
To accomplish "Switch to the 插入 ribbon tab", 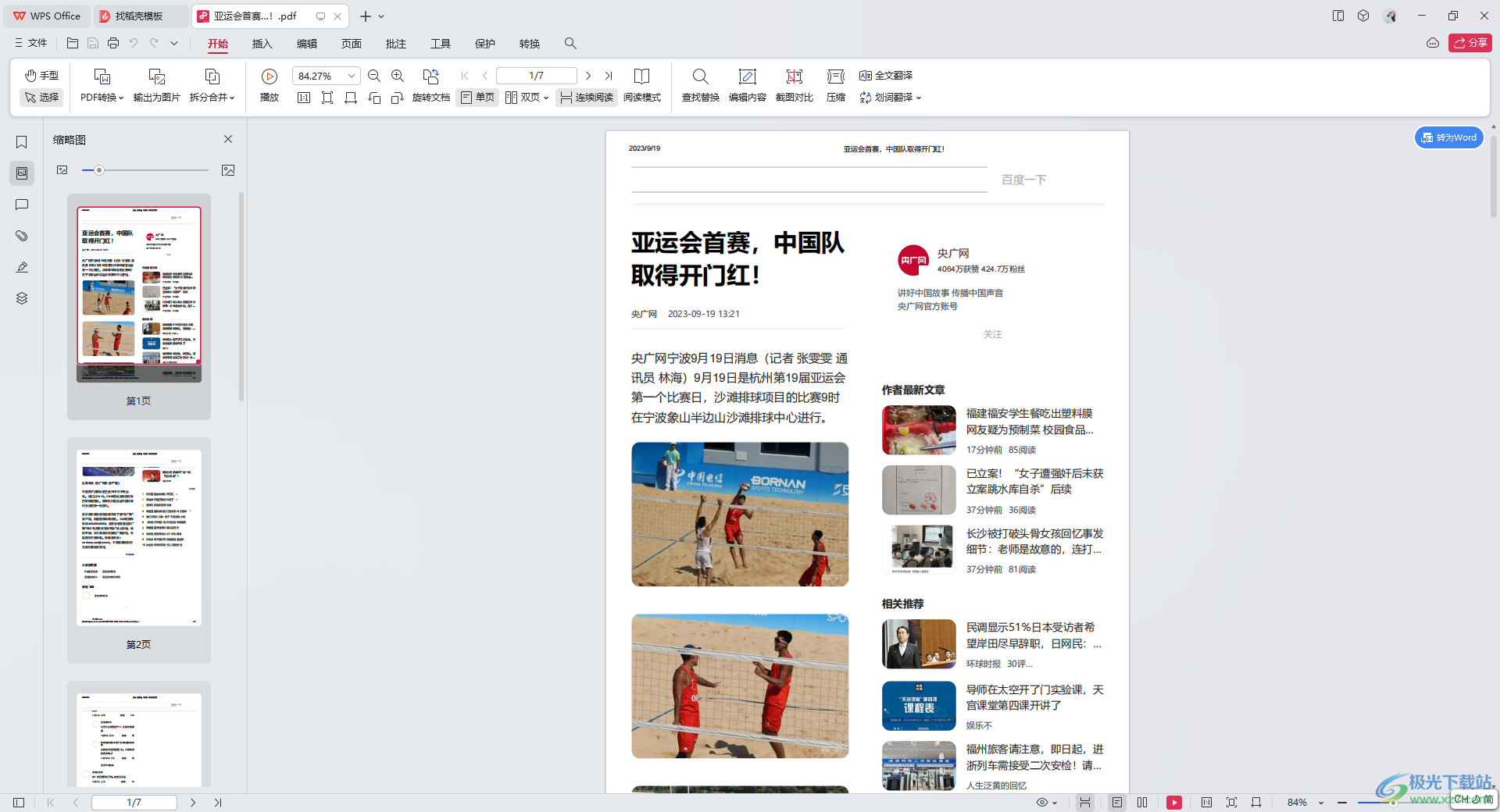I will coord(262,44).
